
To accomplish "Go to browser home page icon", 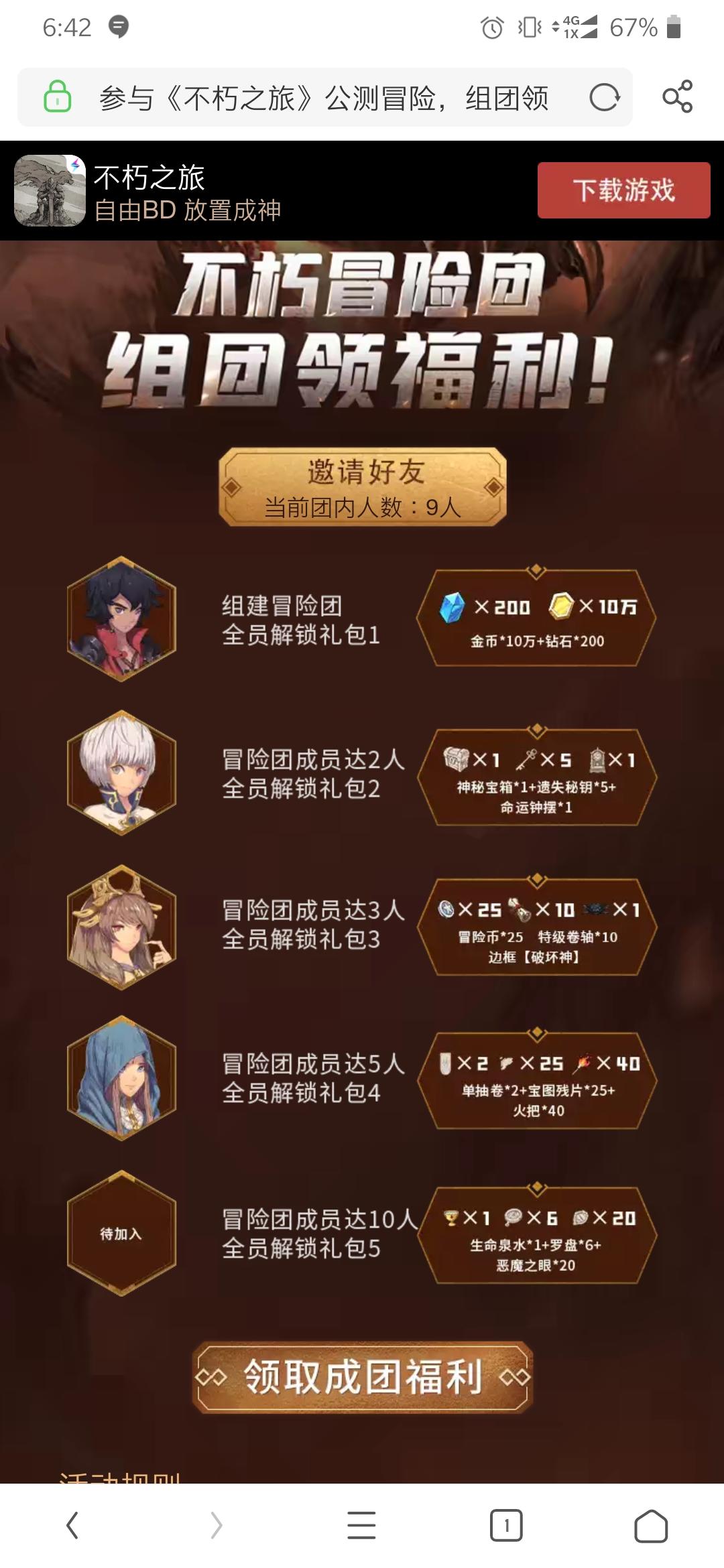I will pyautogui.click(x=651, y=1526).
